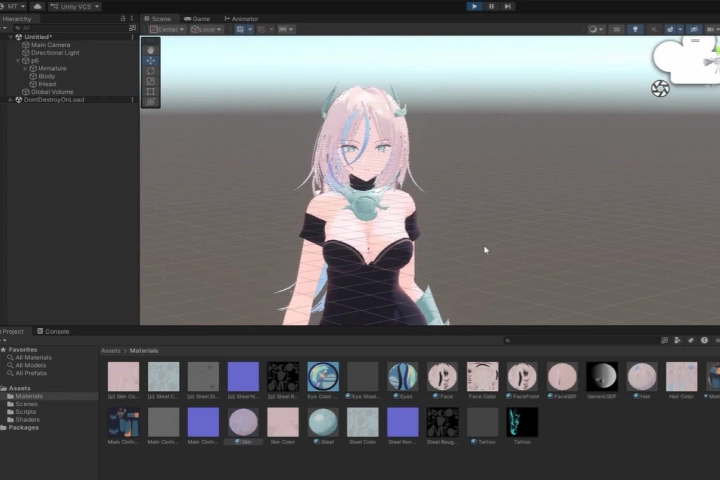Expand the Armature object in Hierarchy
Viewport: 720px width, 480px height.
click(x=25, y=68)
